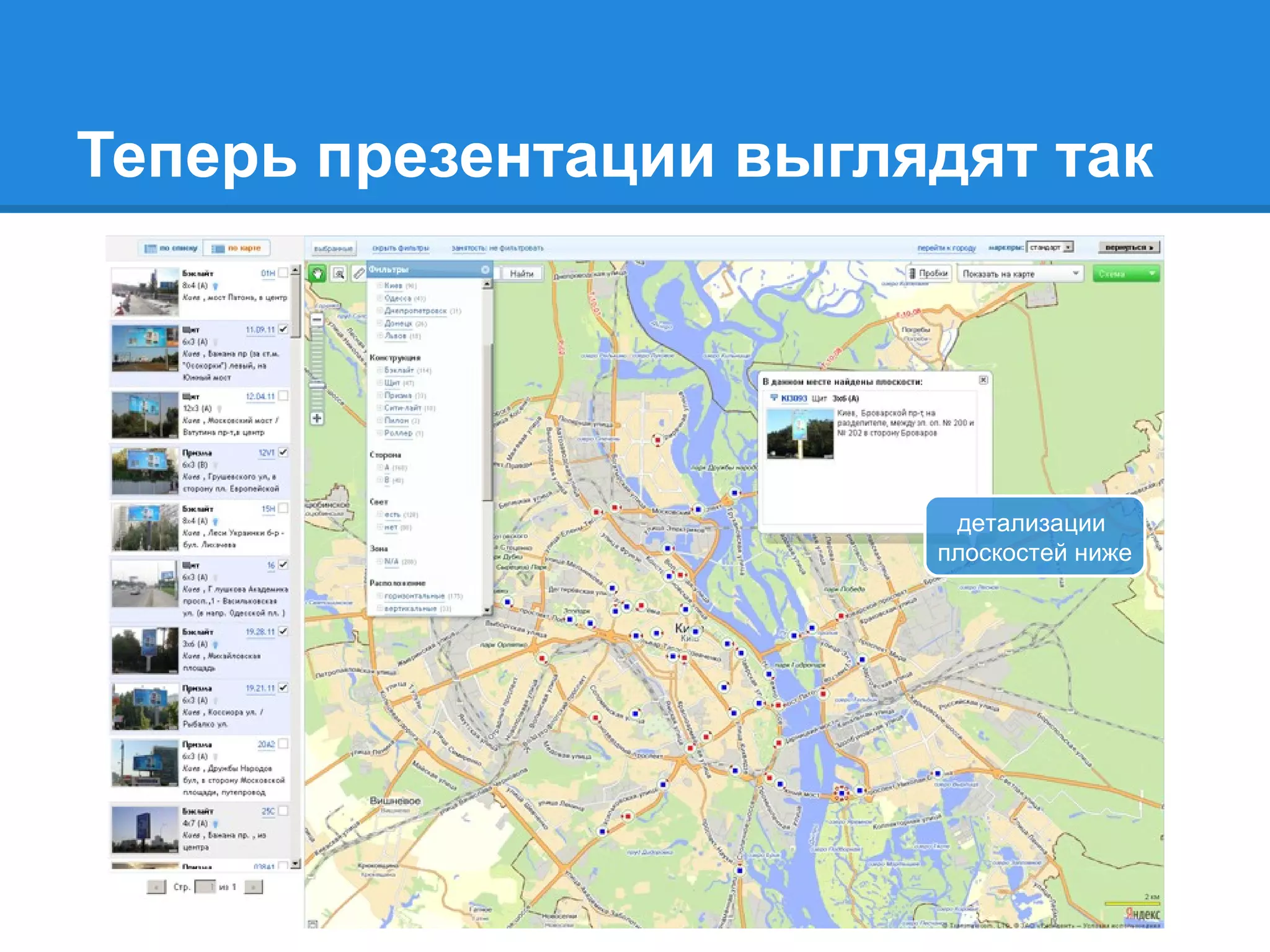Open the 25C code link
The image size is (1270, 952).
coord(268,811)
